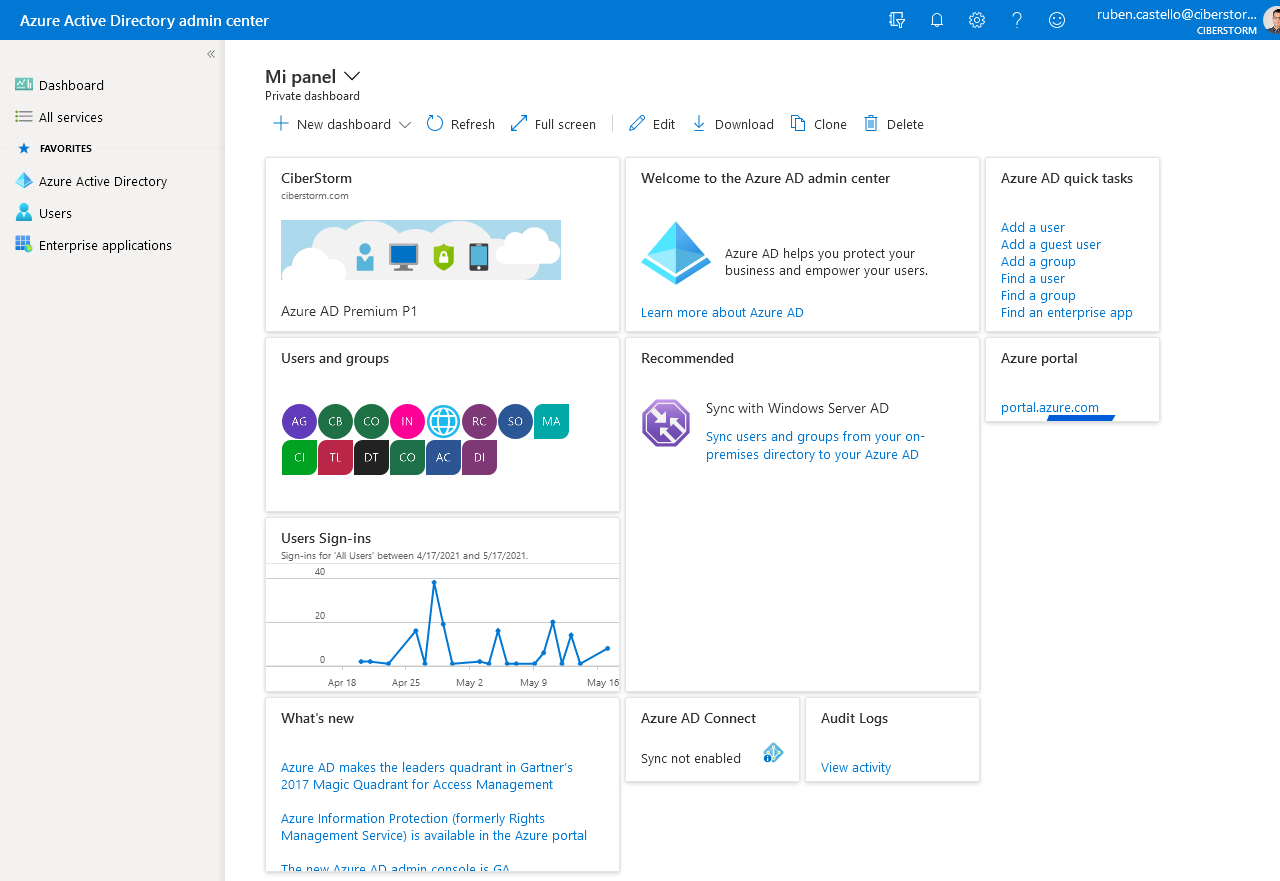Click Find an enterprise app quick task
Screen dimensions: 1280x881
coord(1067,312)
